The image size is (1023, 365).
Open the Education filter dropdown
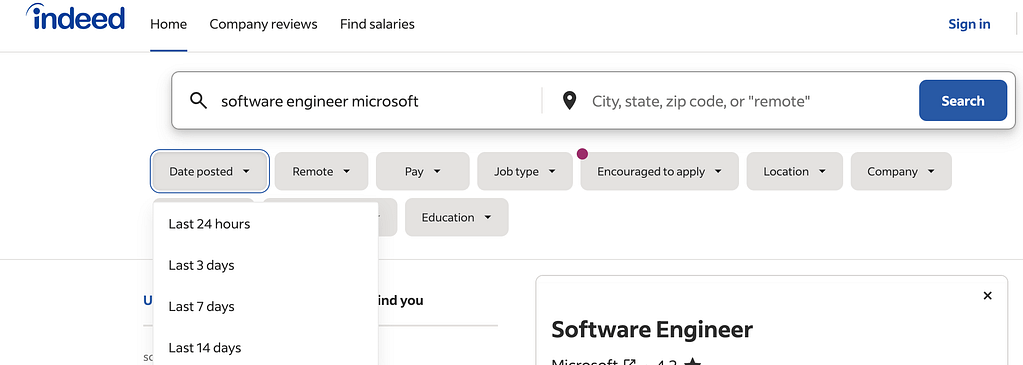pos(457,217)
